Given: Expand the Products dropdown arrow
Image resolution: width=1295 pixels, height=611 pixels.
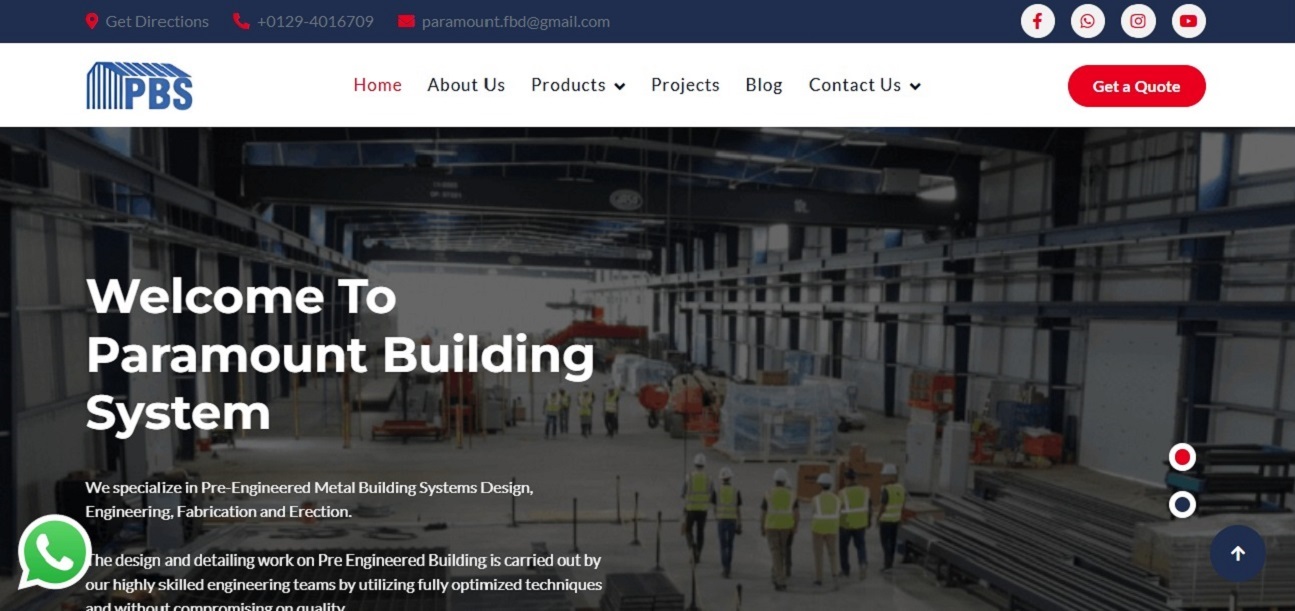Looking at the screenshot, I should click(620, 86).
